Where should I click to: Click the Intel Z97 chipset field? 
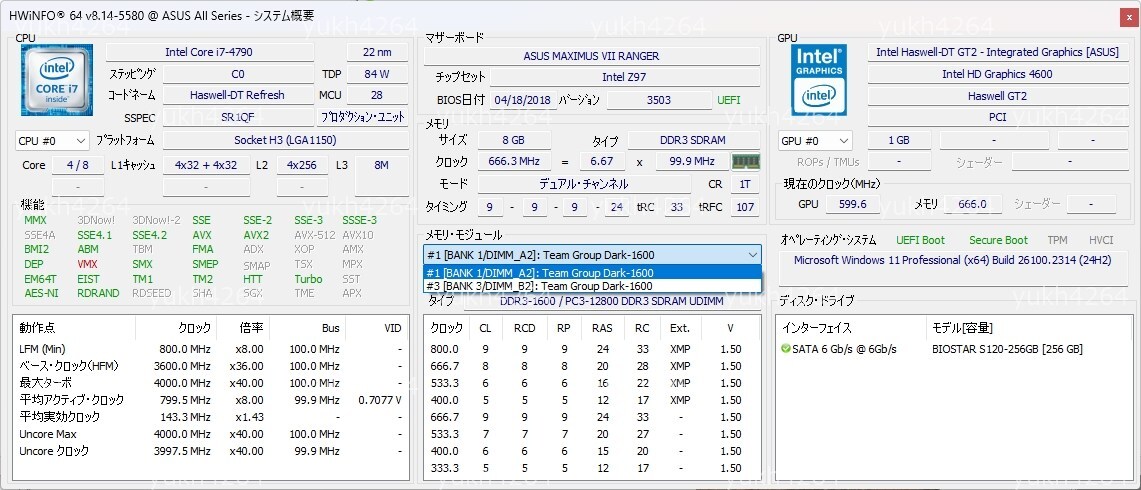tap(624, 77)
